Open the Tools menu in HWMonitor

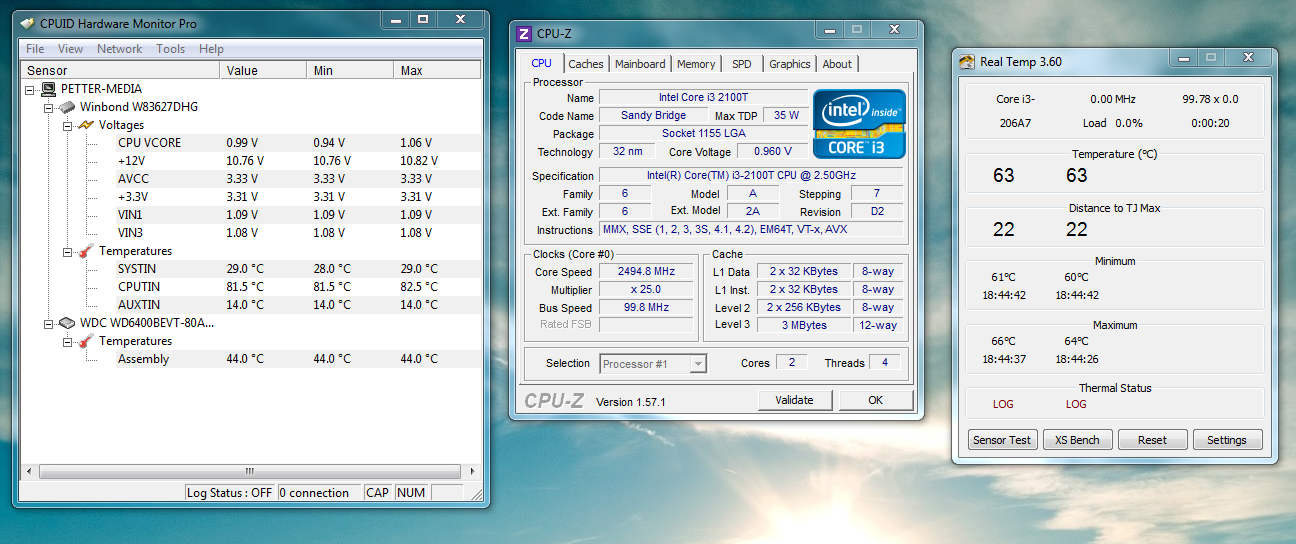pyautogui.click(x=171, y=49)
